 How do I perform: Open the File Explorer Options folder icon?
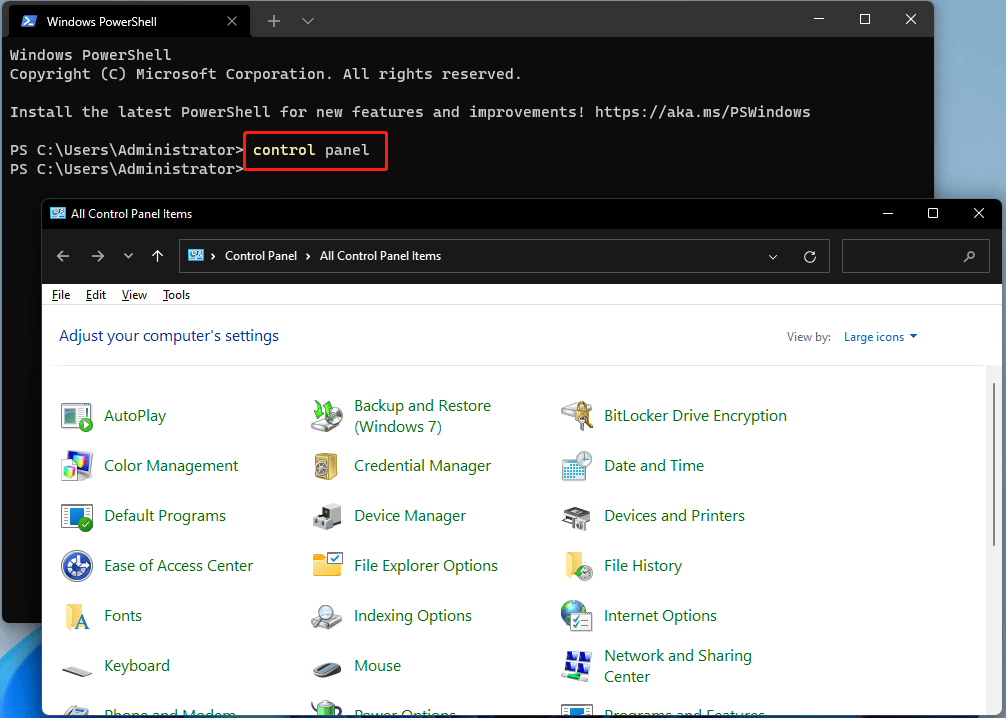click(327, 565)
